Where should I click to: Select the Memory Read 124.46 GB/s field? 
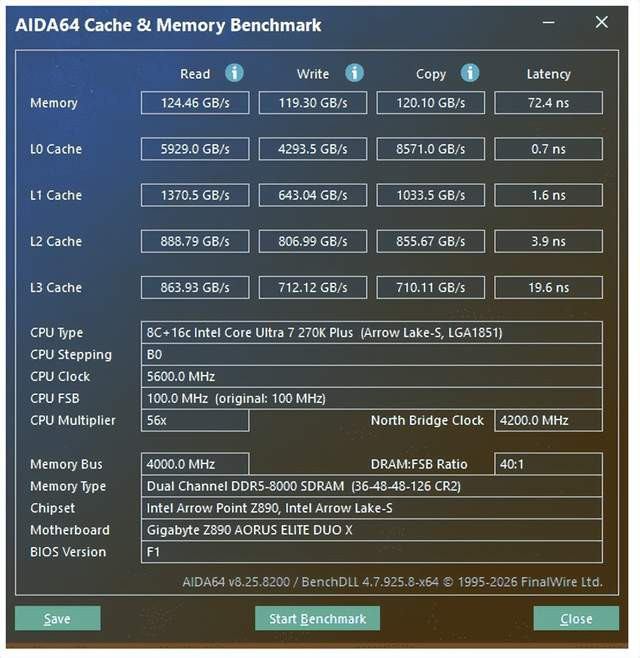tap(194, 103)
